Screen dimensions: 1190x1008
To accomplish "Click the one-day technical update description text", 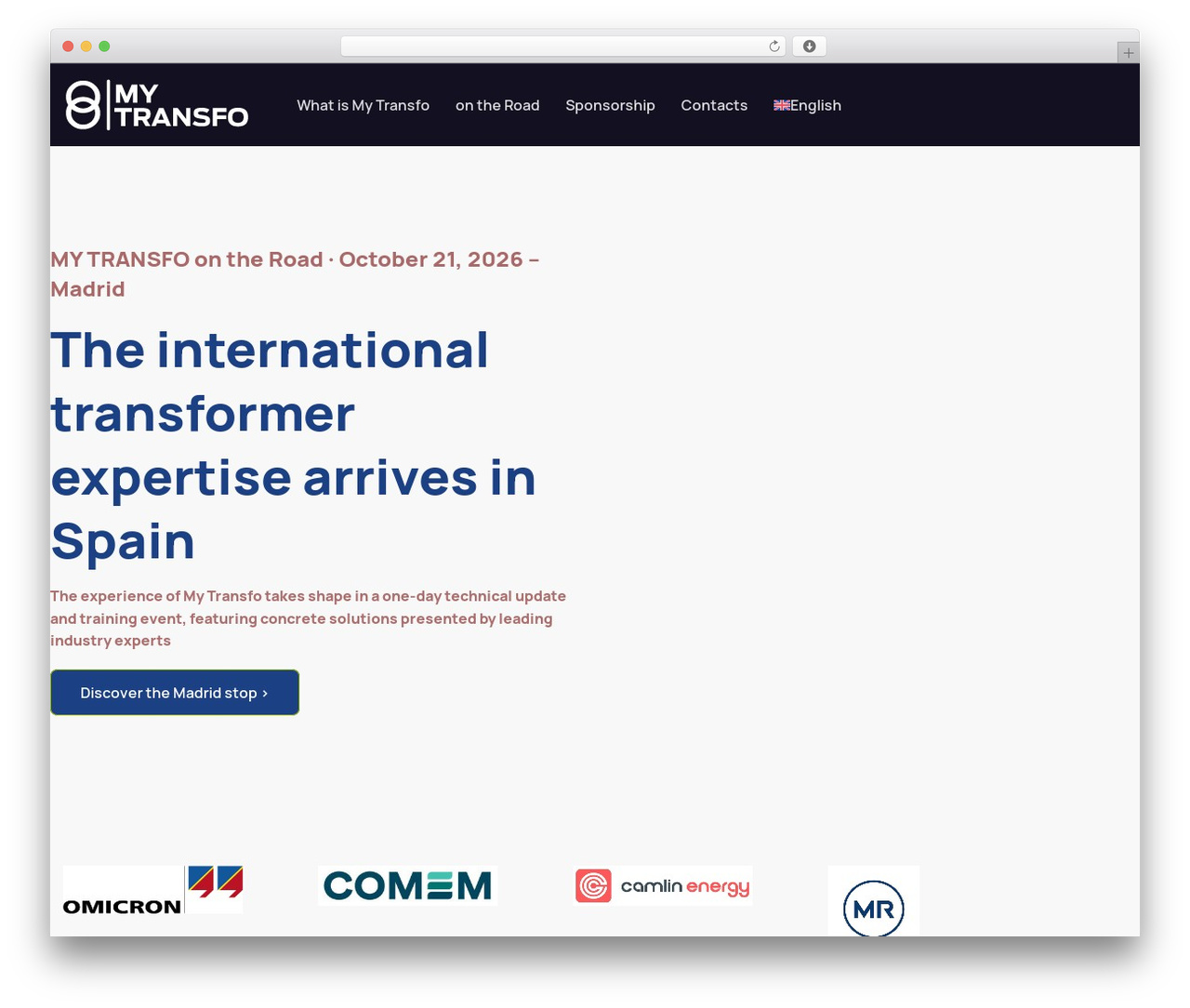I will [309, 618].
